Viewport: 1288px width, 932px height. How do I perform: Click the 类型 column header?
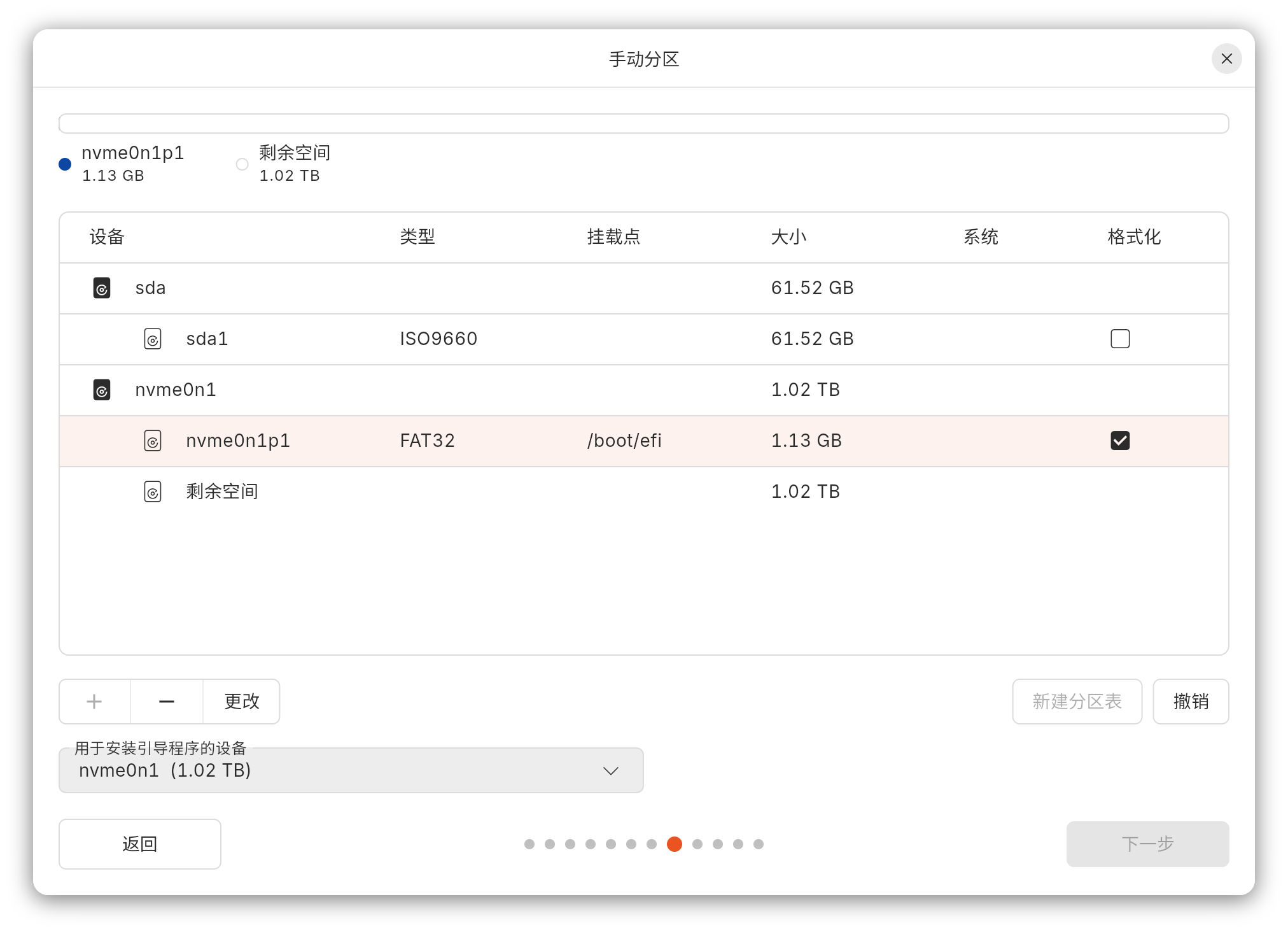[x=417, y=237]
